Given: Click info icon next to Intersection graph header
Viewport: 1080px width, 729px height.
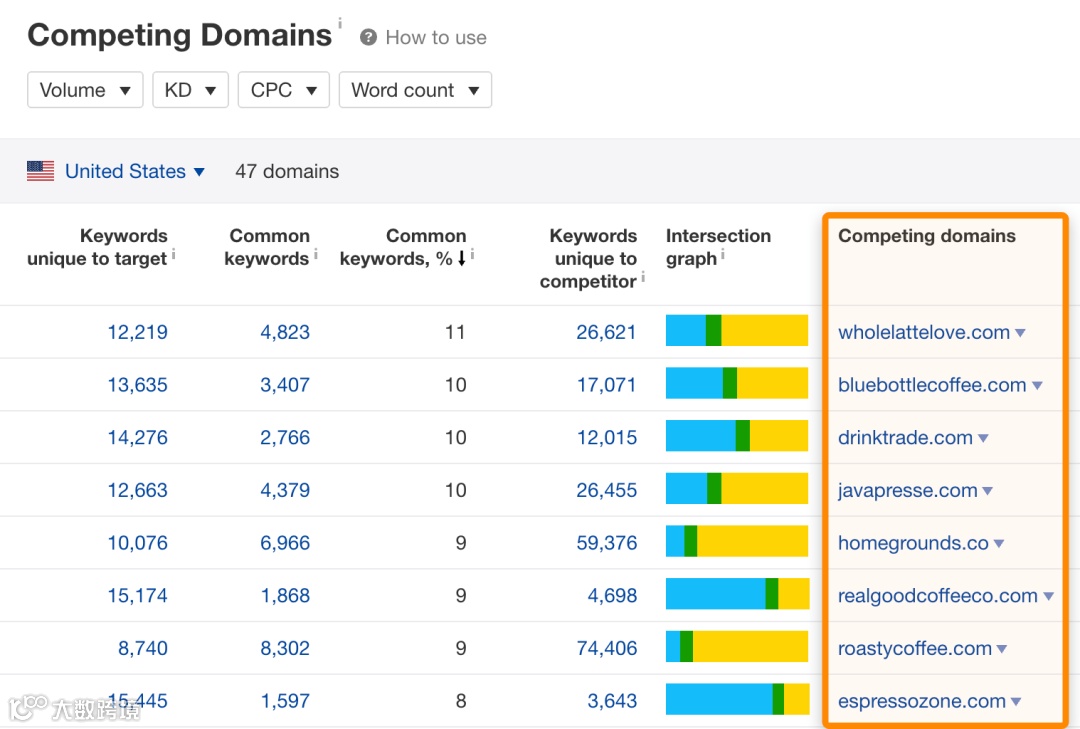Looking at the screenshot, I should (x=723, y=254).
